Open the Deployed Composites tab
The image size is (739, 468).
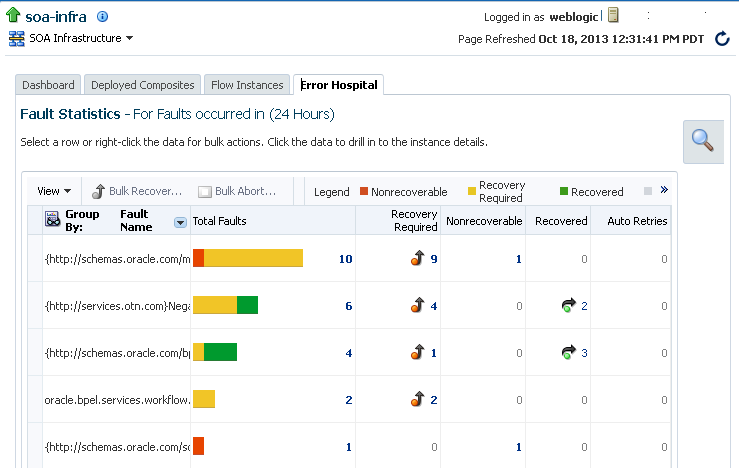tap(142, 85)
